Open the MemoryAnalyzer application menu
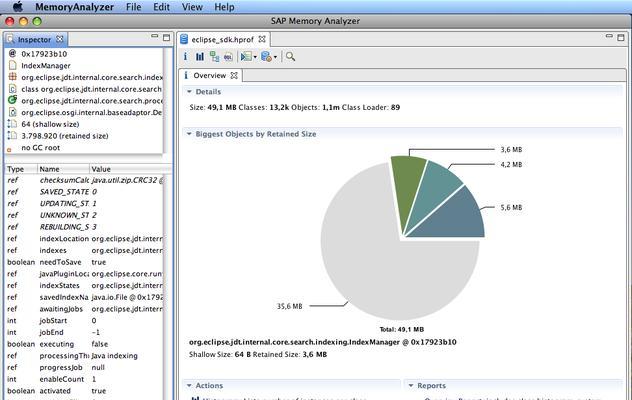This screenshot has width=632, height=400. tap(74, 7)
